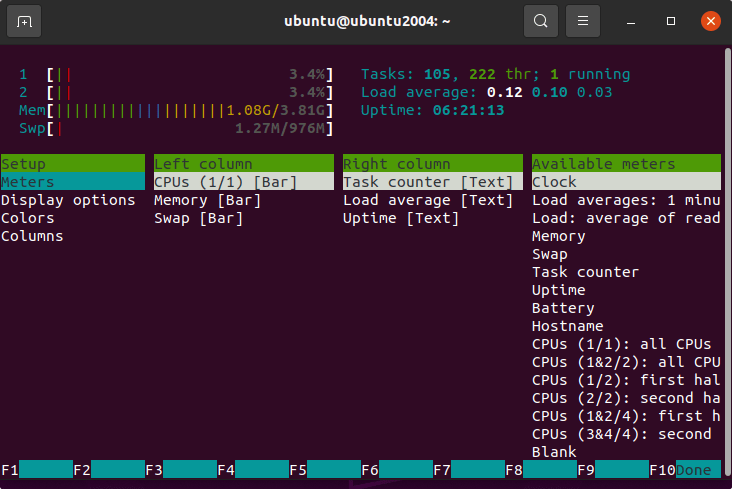Open the terminal hamburger menu
Screen dimensions: 732x489
(584, 21)
